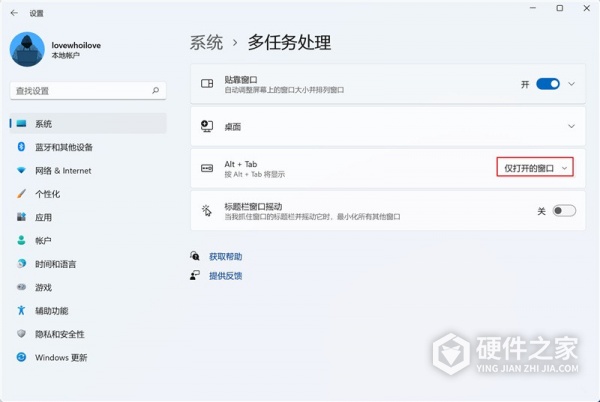600x402 pixels.
Task: Click the 系统 monitor icon in sidebar
Action: 22,124
